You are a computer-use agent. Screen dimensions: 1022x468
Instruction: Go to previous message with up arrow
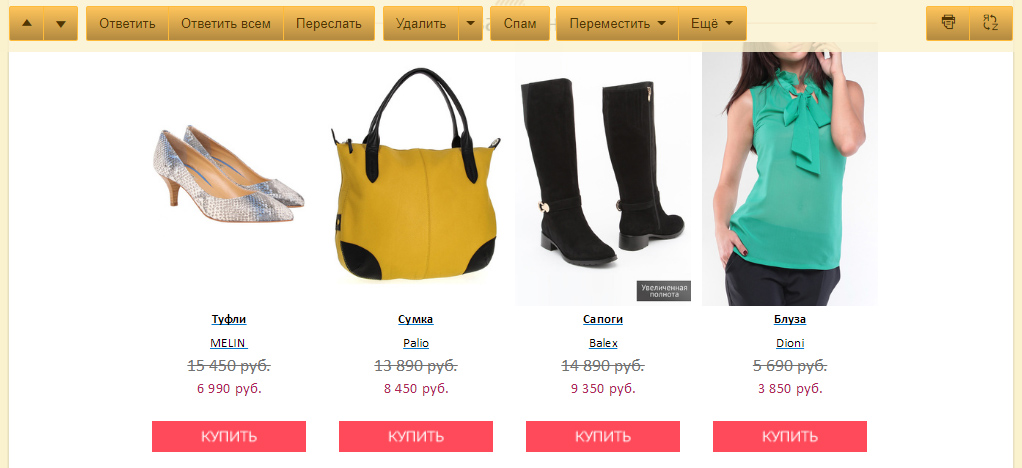click(x=26, y=23)
